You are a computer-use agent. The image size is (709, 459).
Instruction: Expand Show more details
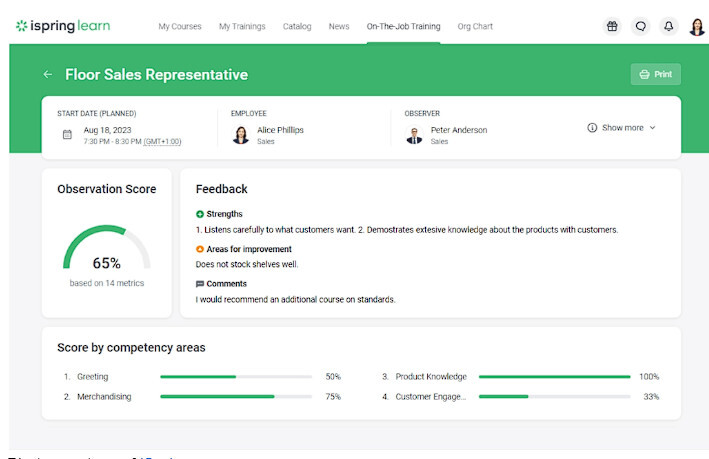(x=621, y=128)
